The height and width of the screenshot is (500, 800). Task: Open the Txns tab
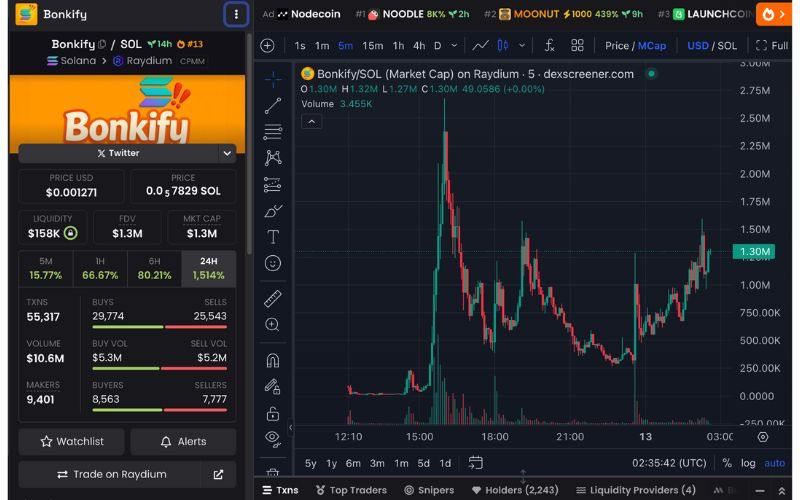coord(280,490)
